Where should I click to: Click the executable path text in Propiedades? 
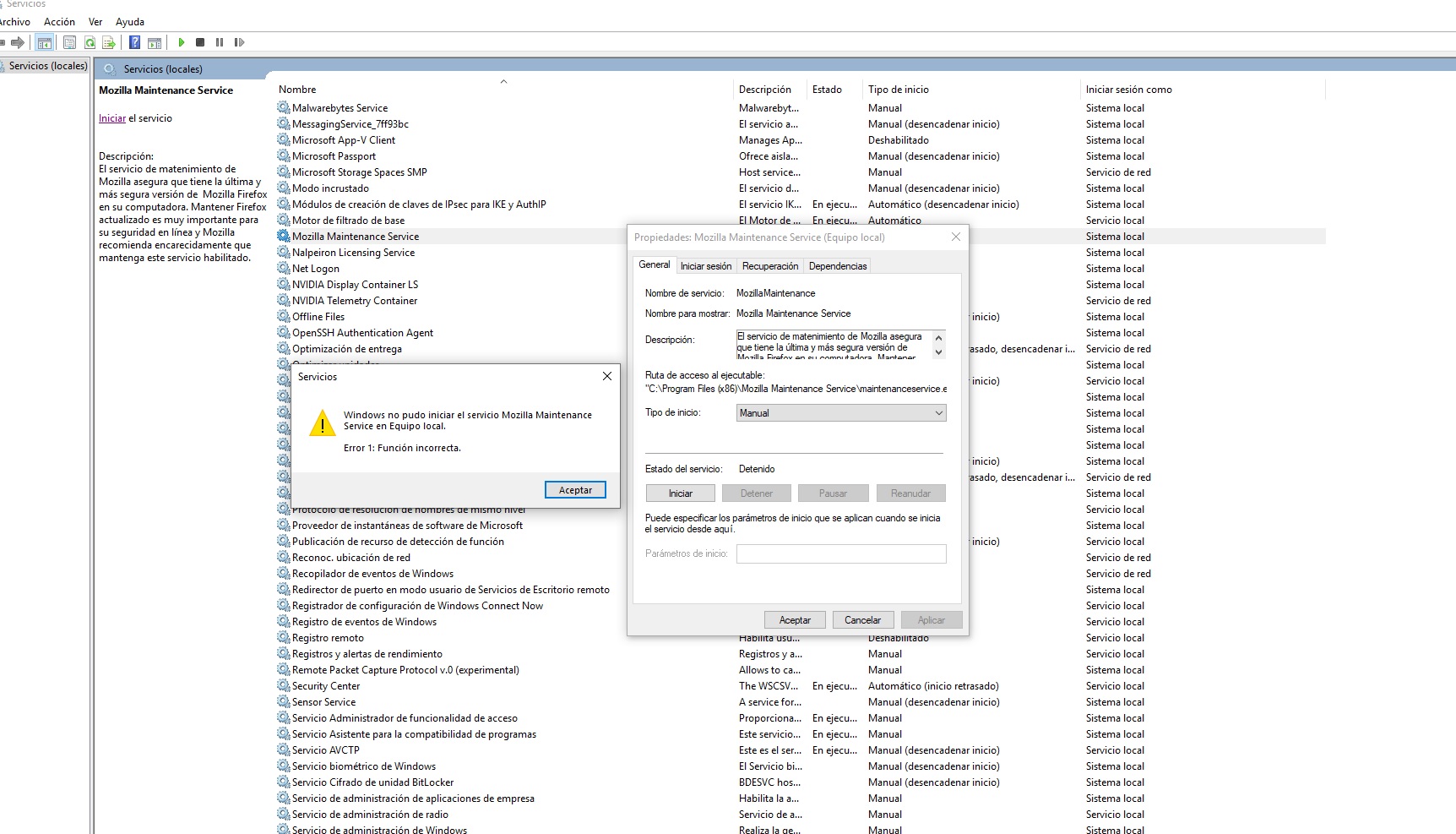click(796, 389)
